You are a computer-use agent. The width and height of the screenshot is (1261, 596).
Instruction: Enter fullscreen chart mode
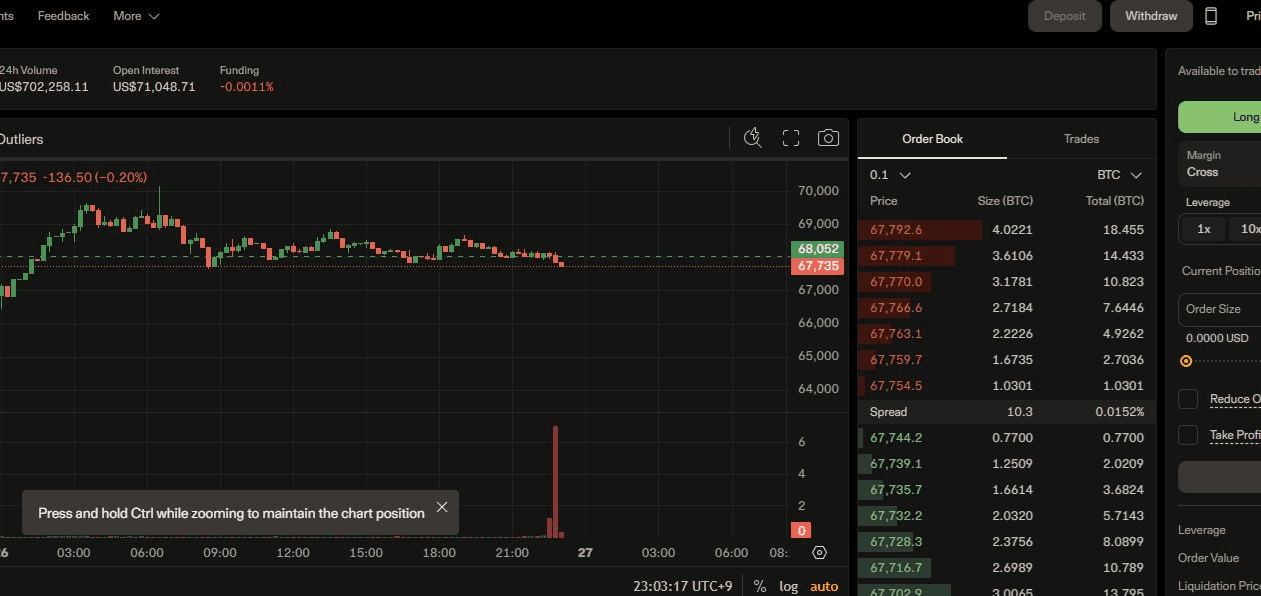pyautogui.click(x=791, y=138)
